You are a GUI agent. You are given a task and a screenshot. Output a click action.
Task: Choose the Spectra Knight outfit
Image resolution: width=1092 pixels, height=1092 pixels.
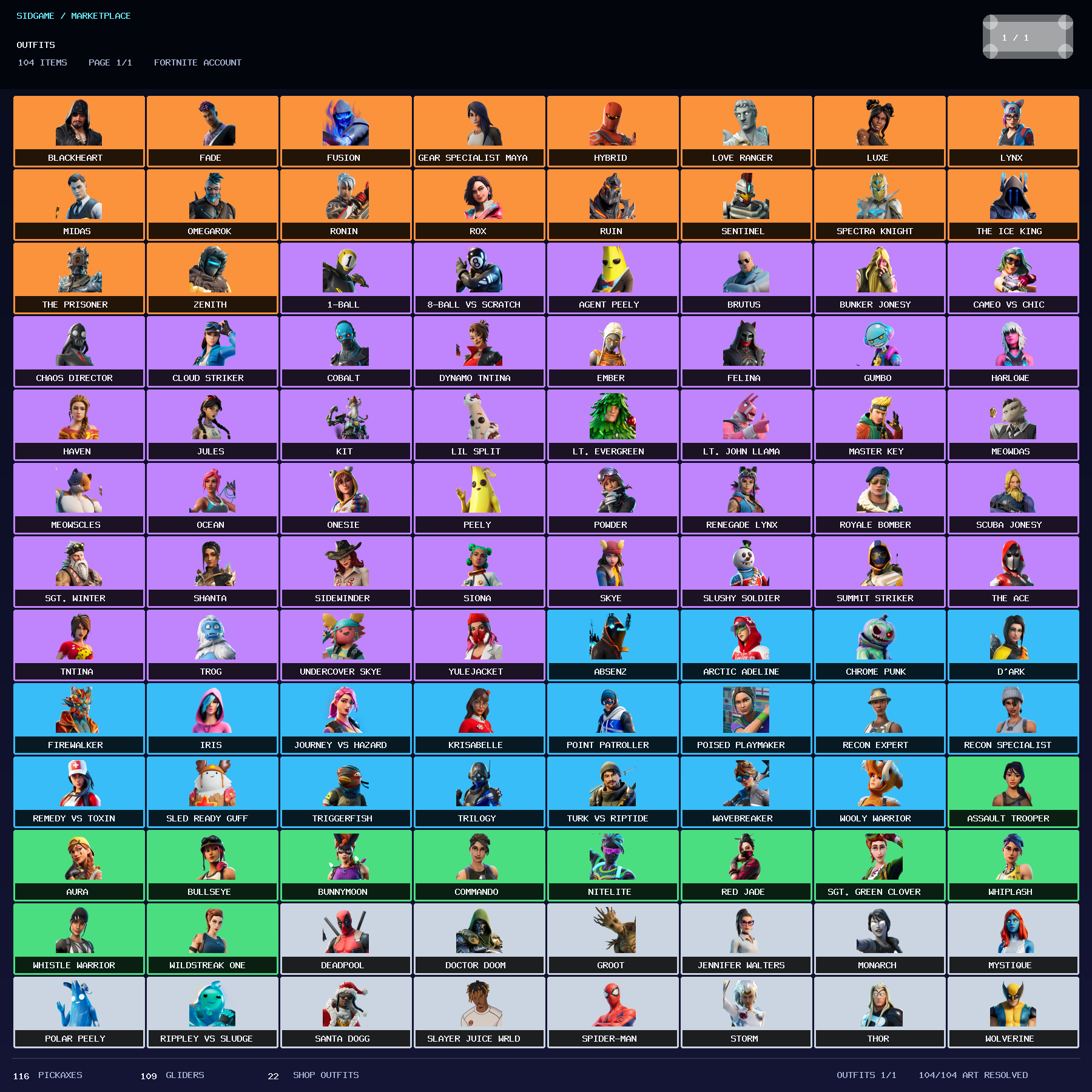click(x=880, y=205)
